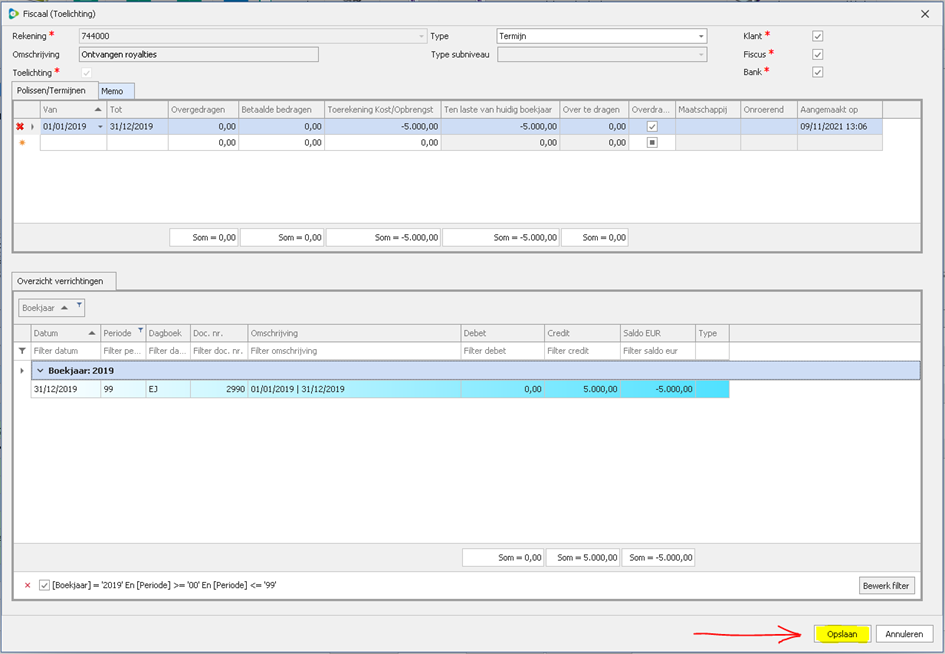
Task: Click the Bewerk filter button
Action: 886,585
